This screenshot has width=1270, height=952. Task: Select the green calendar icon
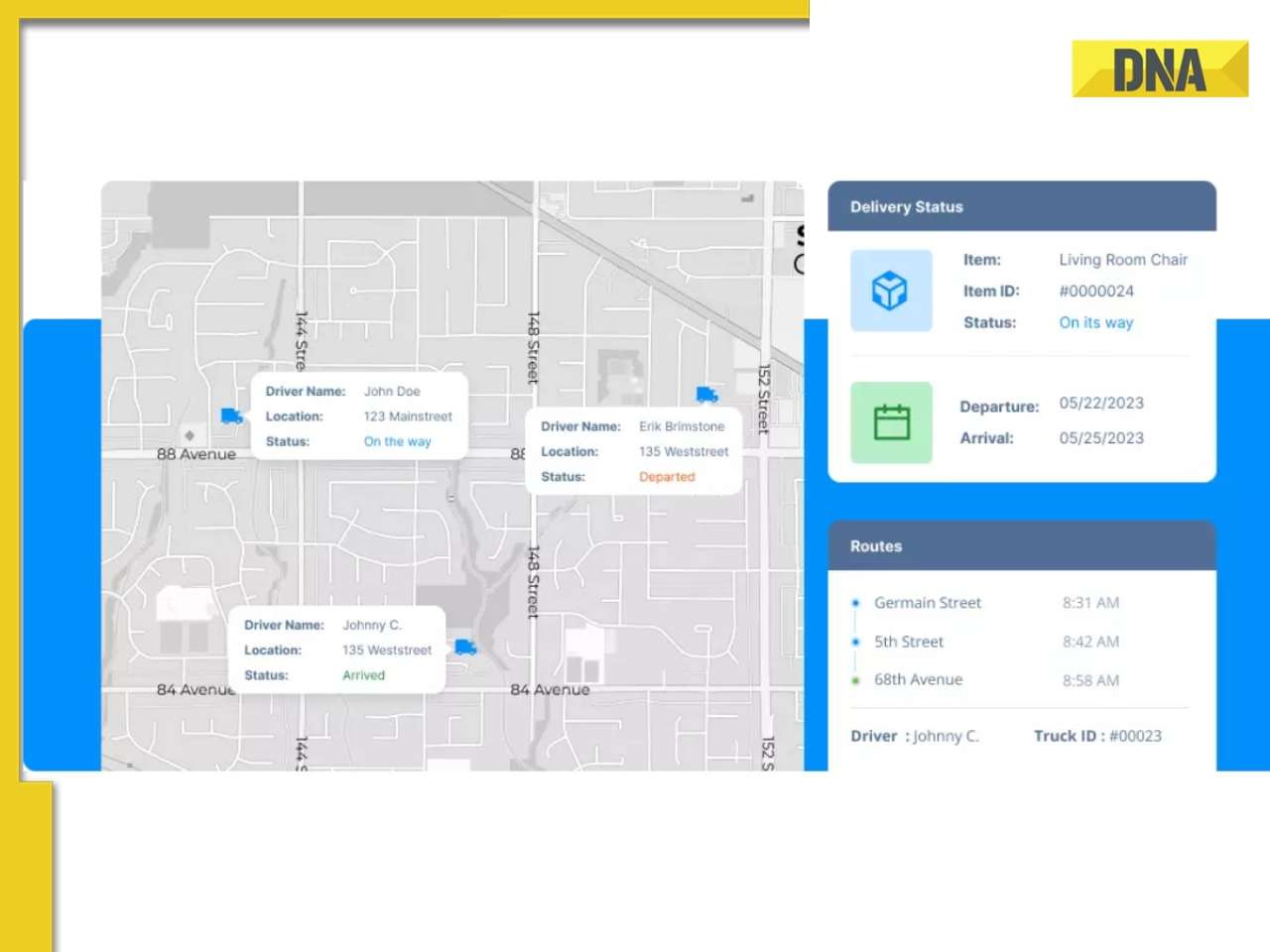click(x=891, y=421)
